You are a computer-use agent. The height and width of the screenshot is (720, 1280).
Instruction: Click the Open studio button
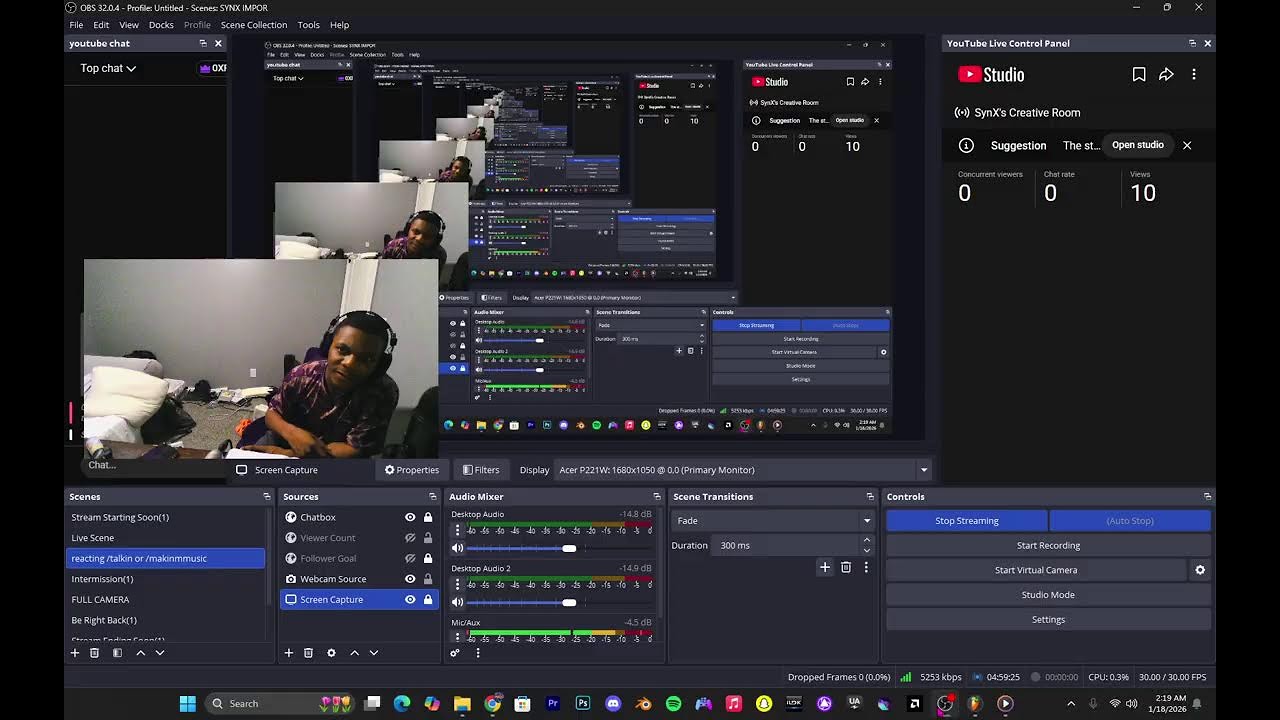[1138, 145]
